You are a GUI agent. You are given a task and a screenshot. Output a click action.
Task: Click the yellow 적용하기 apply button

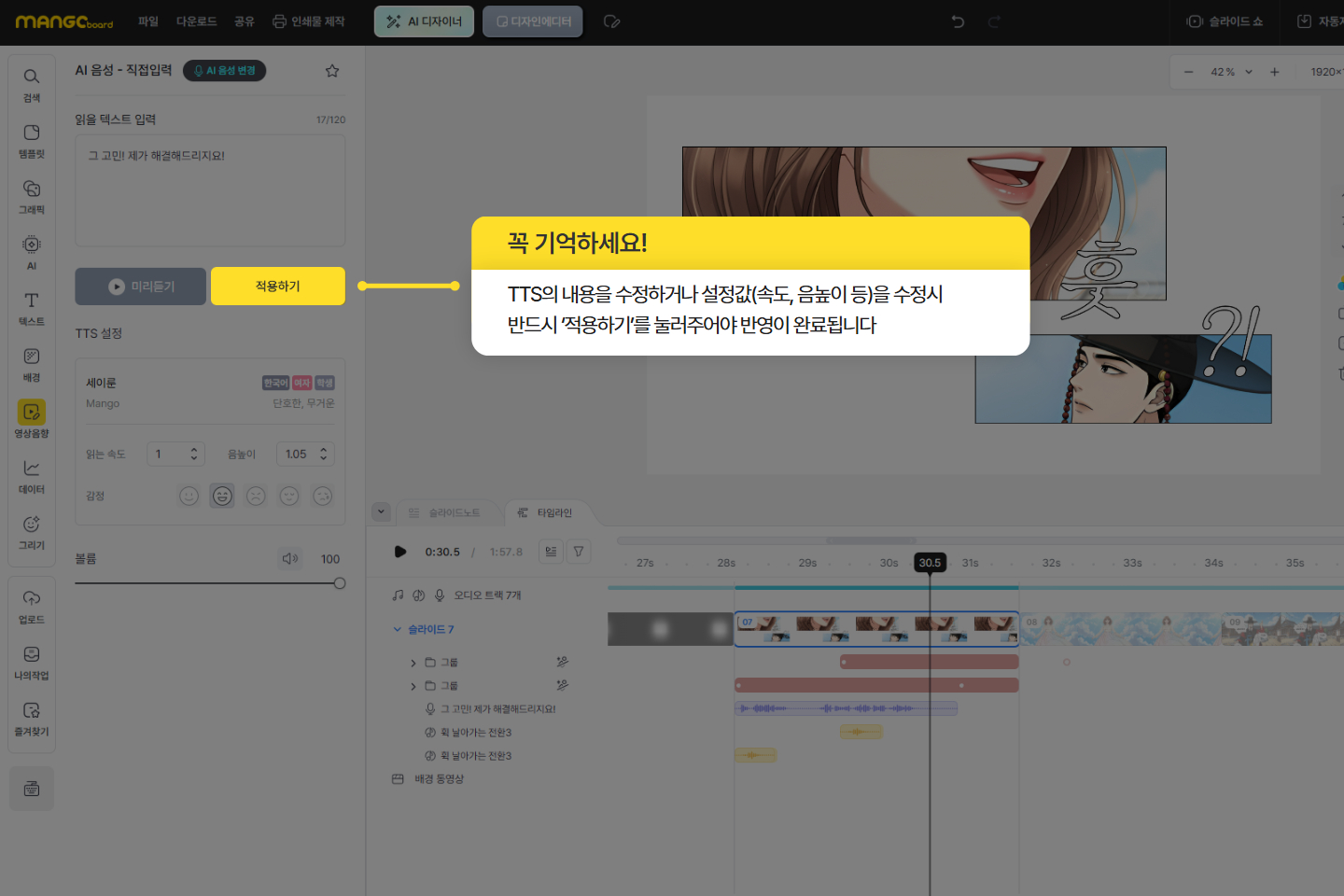pyautogui.click(x=278, y=287)
